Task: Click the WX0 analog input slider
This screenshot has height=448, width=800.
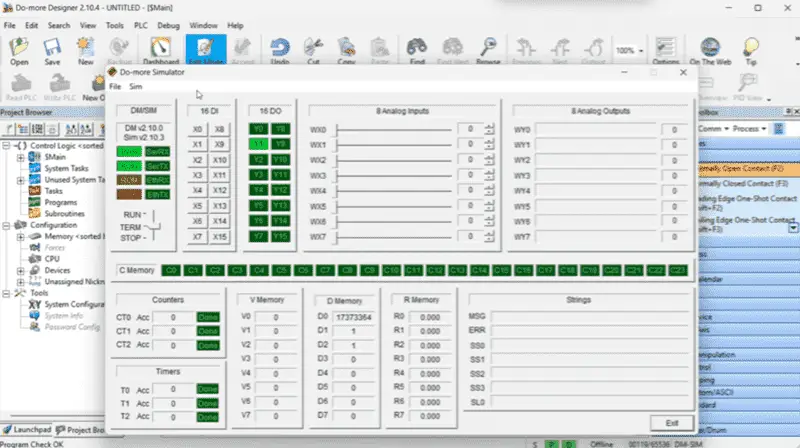Action: (393, 130)
